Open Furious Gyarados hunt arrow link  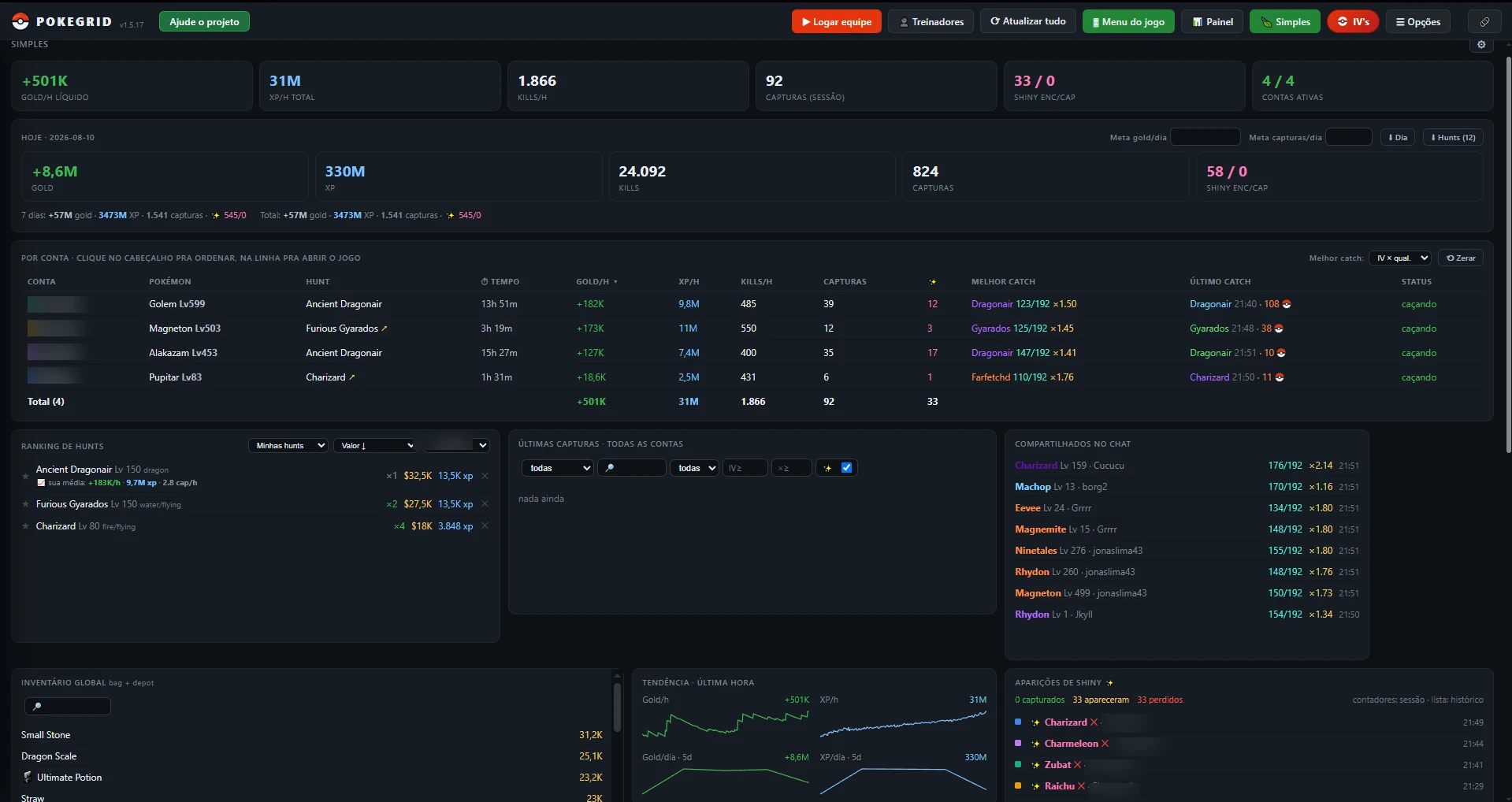coord(384,329)
